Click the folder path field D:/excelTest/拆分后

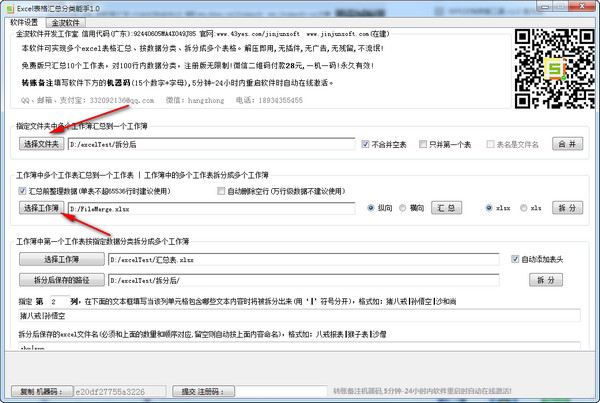click(x=212, y=144)
